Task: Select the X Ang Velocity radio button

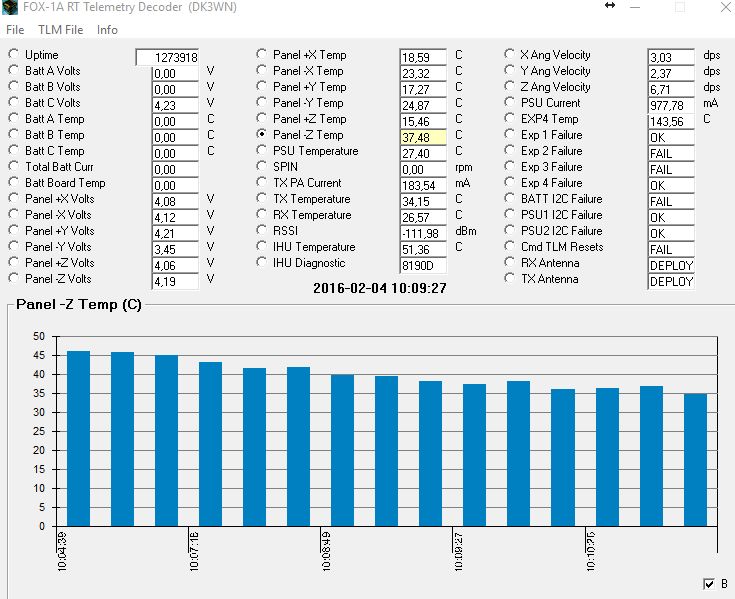Action: (510, 54)
